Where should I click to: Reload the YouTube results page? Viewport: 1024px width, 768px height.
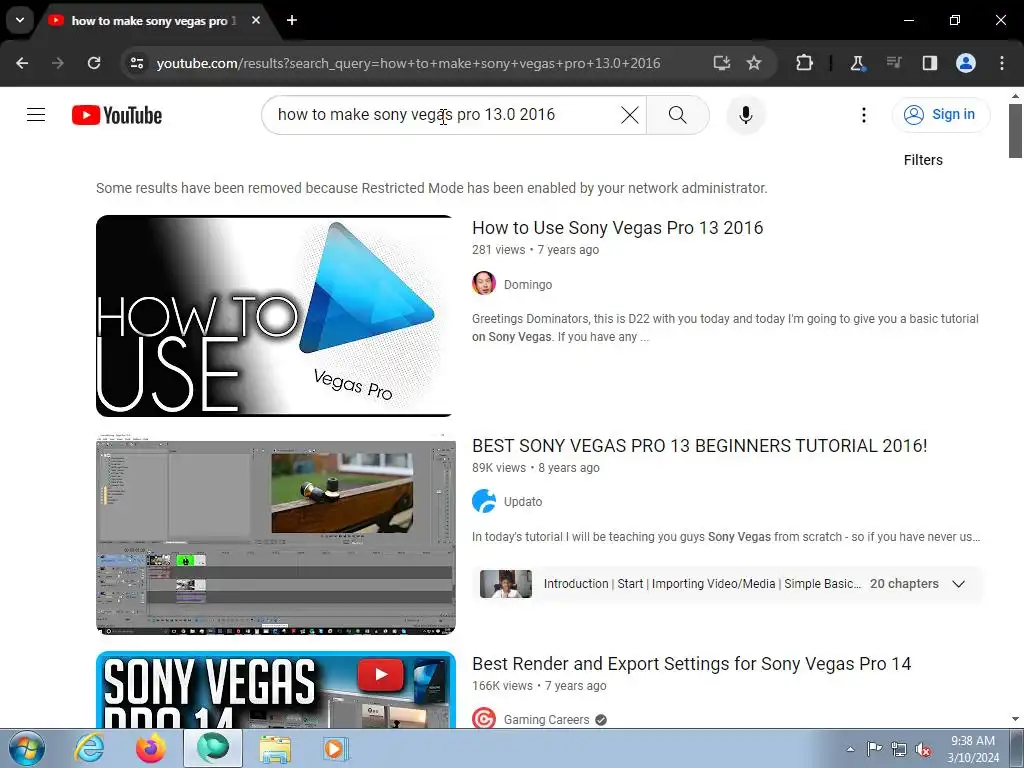click(94, 63)
